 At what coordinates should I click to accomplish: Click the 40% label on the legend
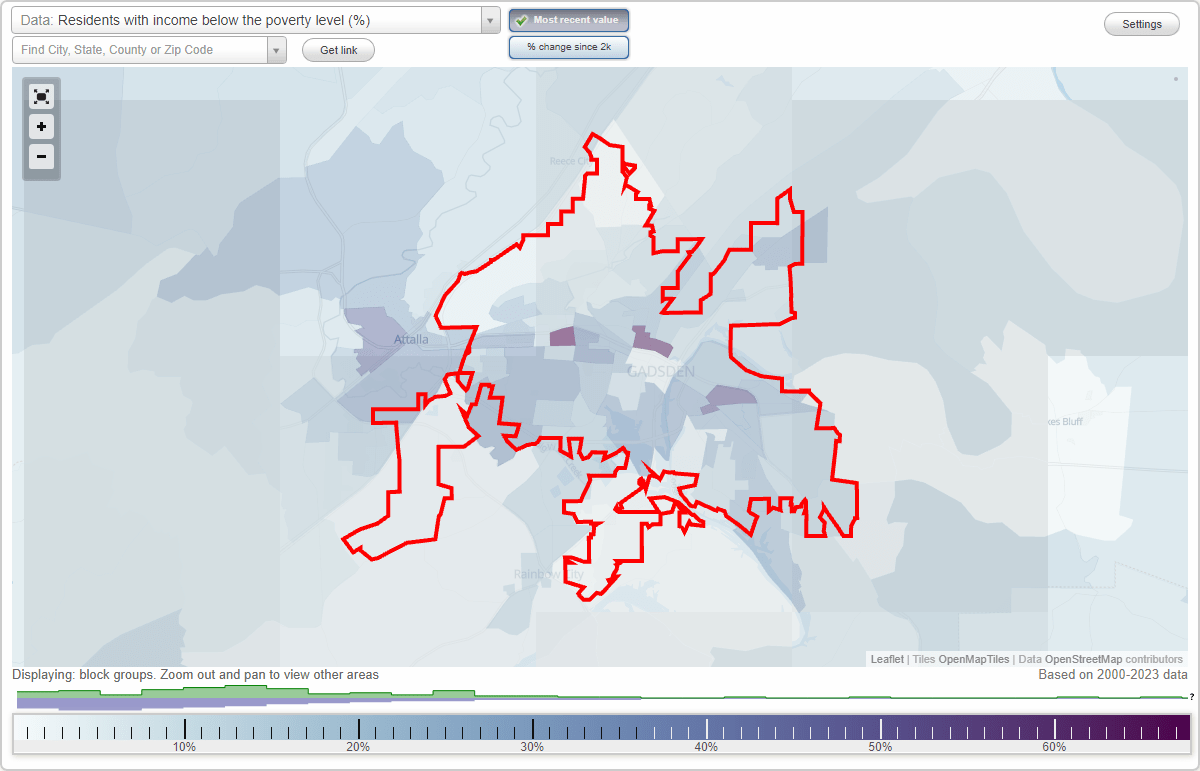point(706,747)
